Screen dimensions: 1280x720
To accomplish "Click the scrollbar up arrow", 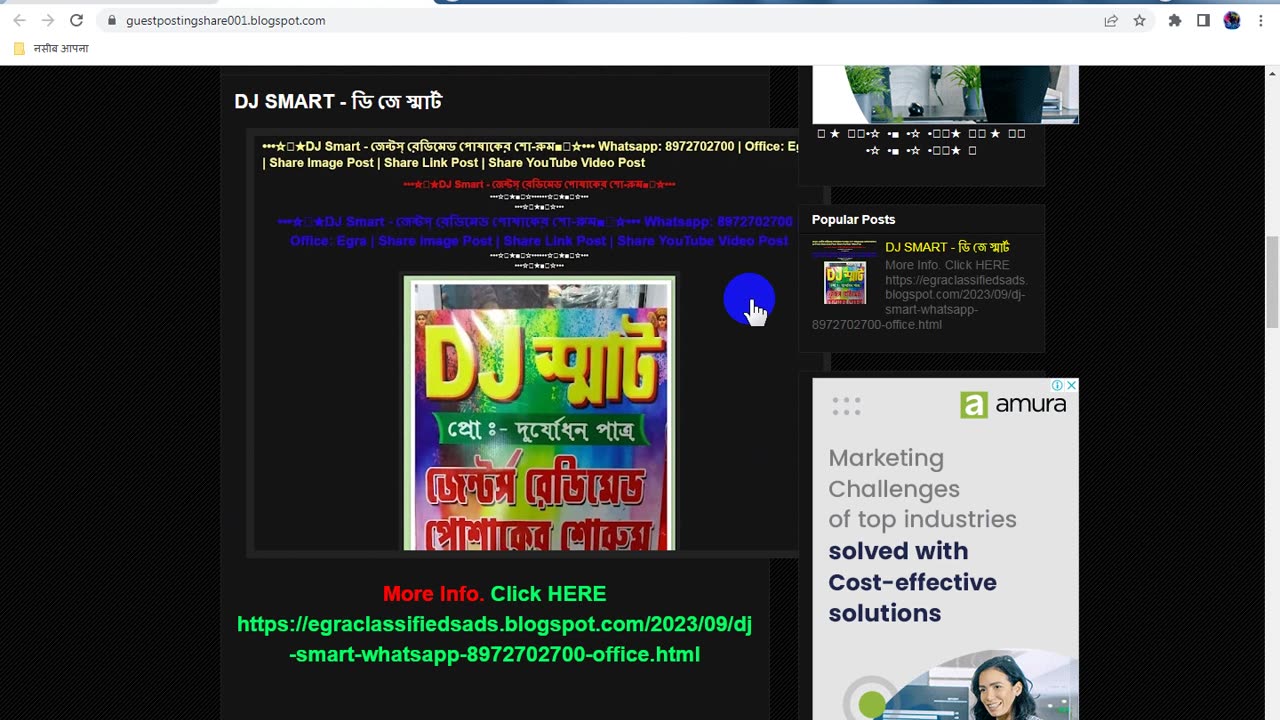I will pos(1272,72).
